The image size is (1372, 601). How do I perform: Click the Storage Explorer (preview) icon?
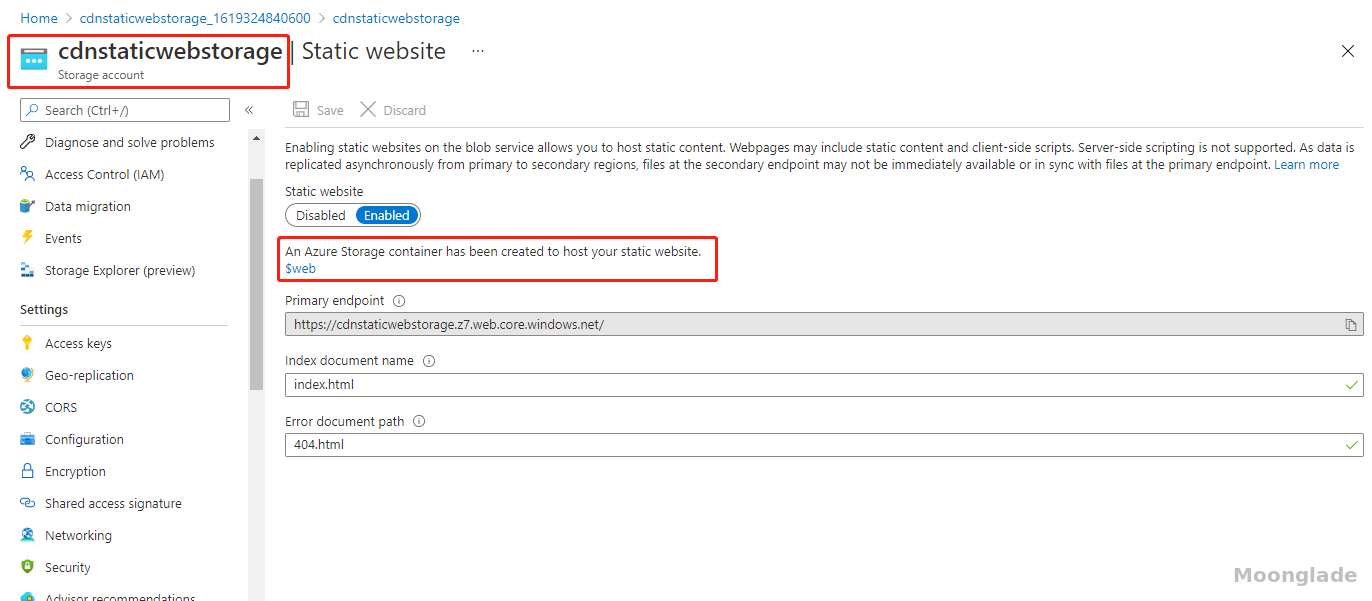pyautogui.click(x=28, y=270)
